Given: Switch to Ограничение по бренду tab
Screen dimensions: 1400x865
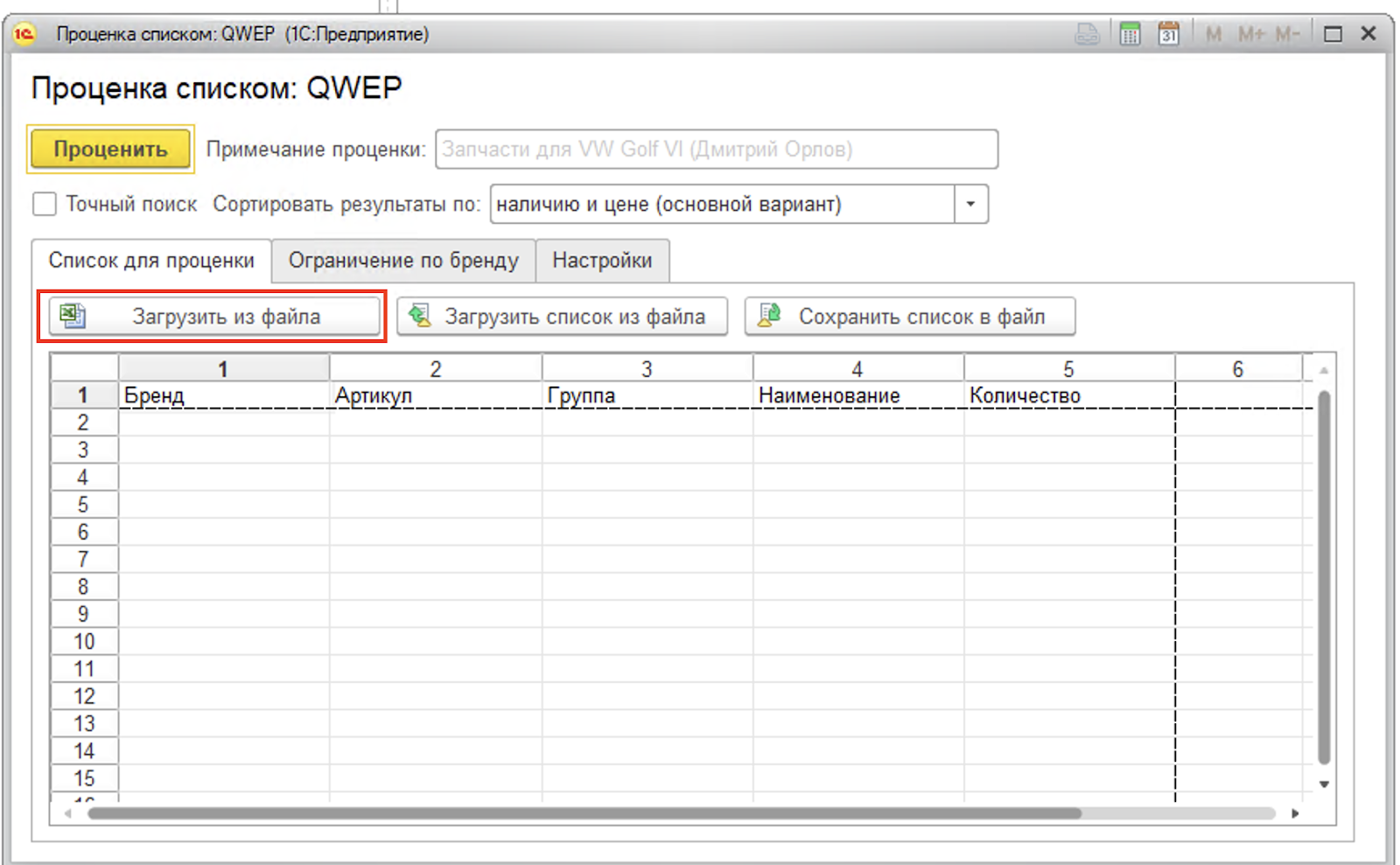Looking at the screenshot, I should pyautogui.click(x=403, y=261).
